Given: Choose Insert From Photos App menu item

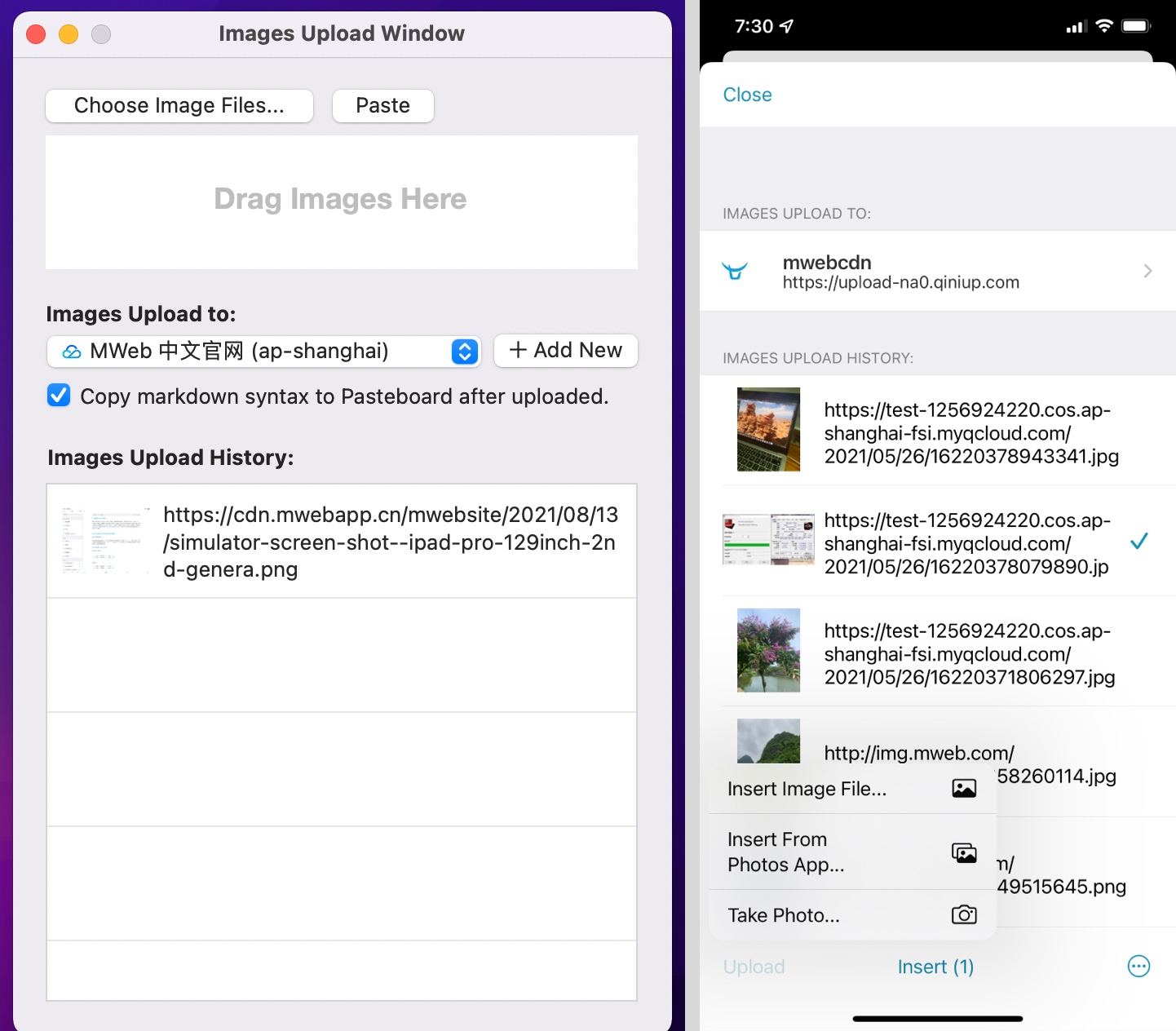Looking at the screenshot, I should click(853, 852).
